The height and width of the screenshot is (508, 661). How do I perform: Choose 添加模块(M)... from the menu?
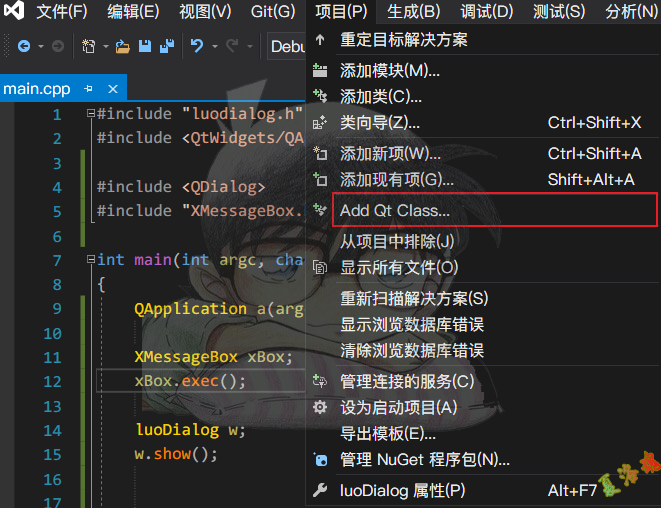pyautogui.click(x=483, y=71)
